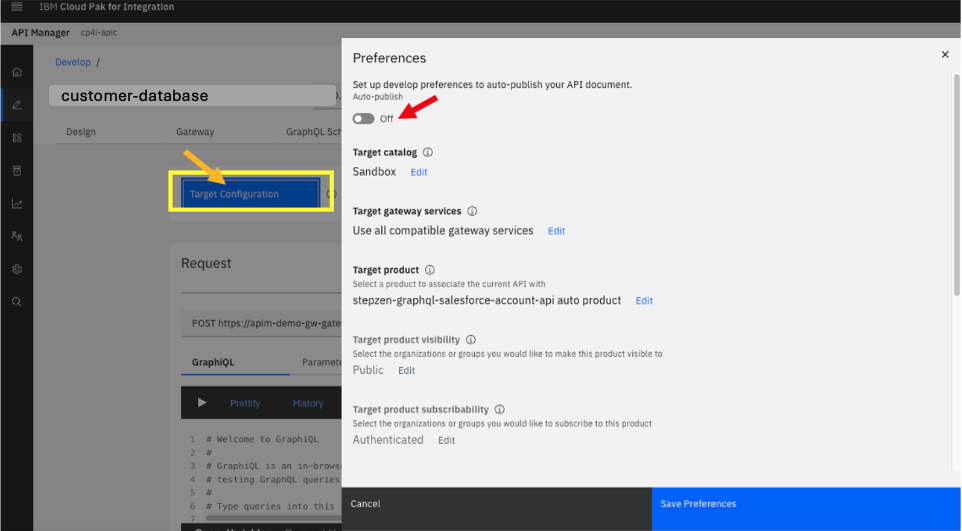Viewport: 962px width, 531px height.
Task: Edit the Sandbox target catalog
Action: 418,172
